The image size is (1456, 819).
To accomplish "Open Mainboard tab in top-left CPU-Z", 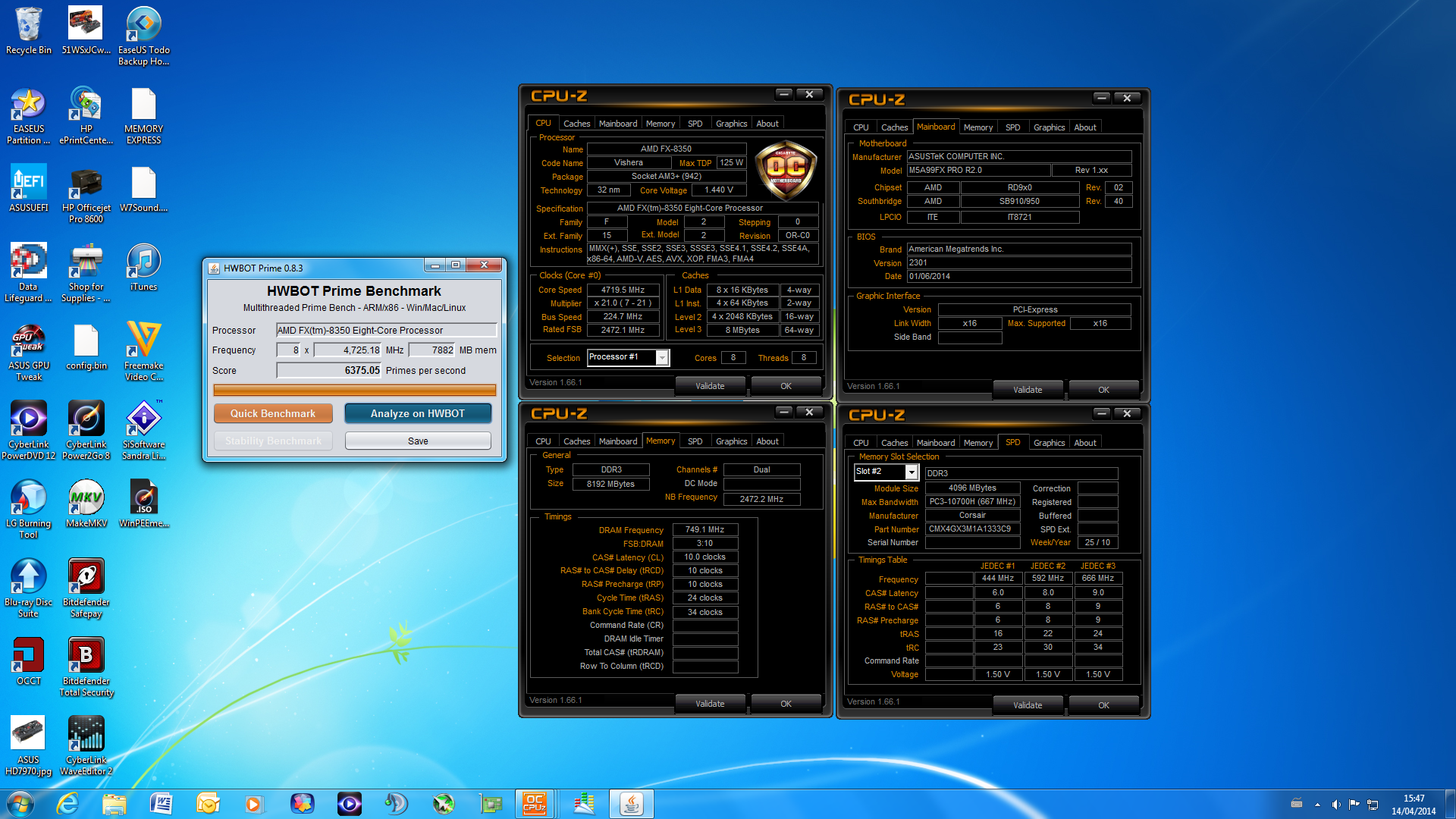I will point(618,124).
